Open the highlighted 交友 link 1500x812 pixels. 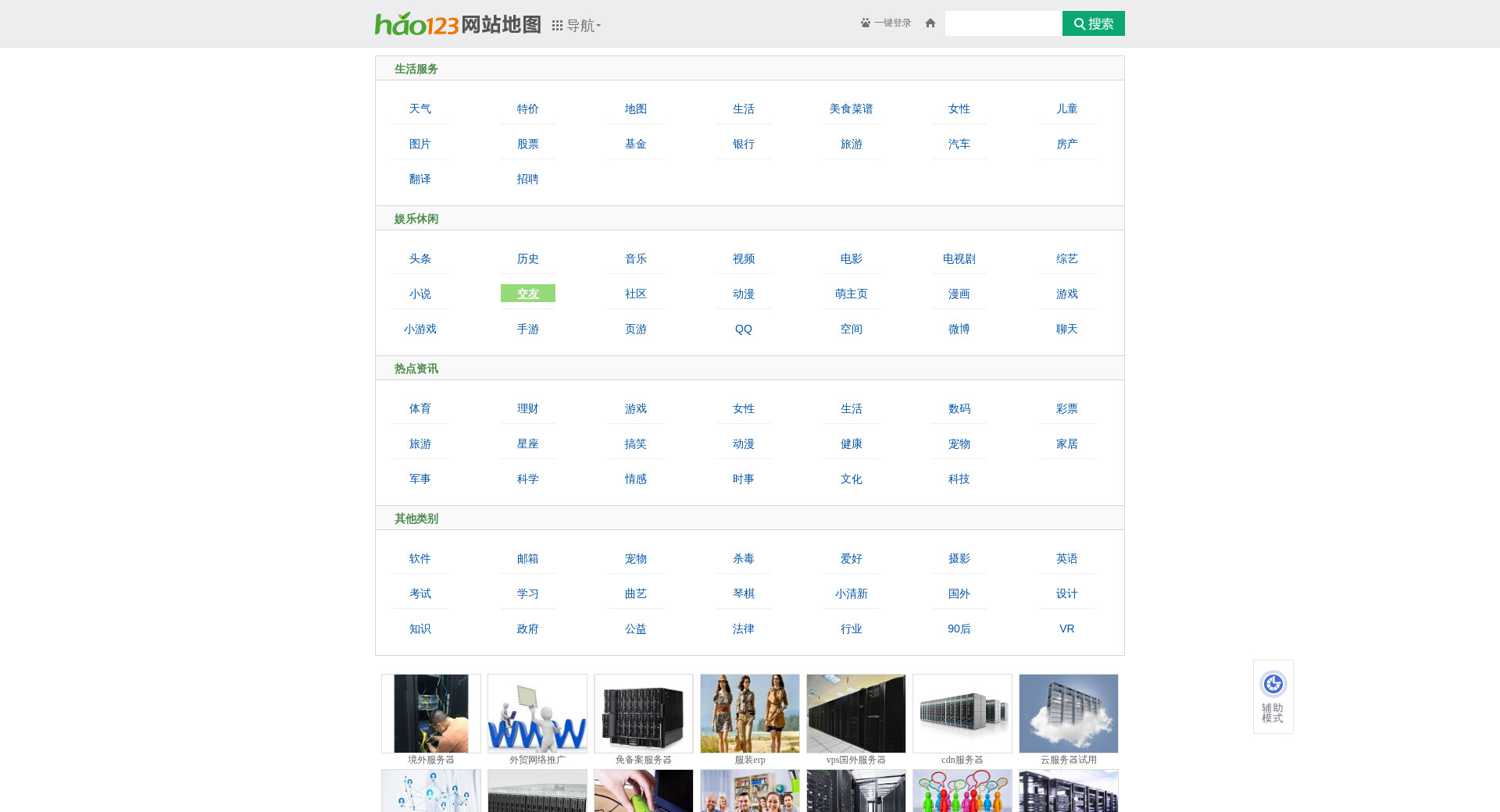tap(528, 294)
